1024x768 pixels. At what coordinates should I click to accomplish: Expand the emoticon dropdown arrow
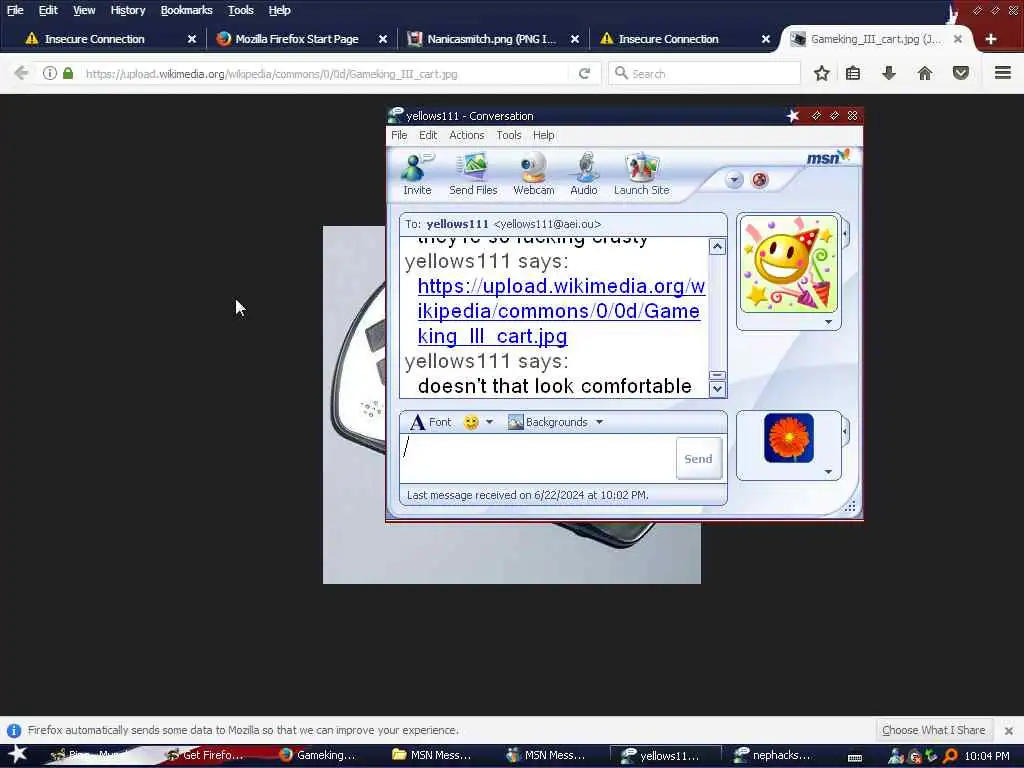[489, 423]
